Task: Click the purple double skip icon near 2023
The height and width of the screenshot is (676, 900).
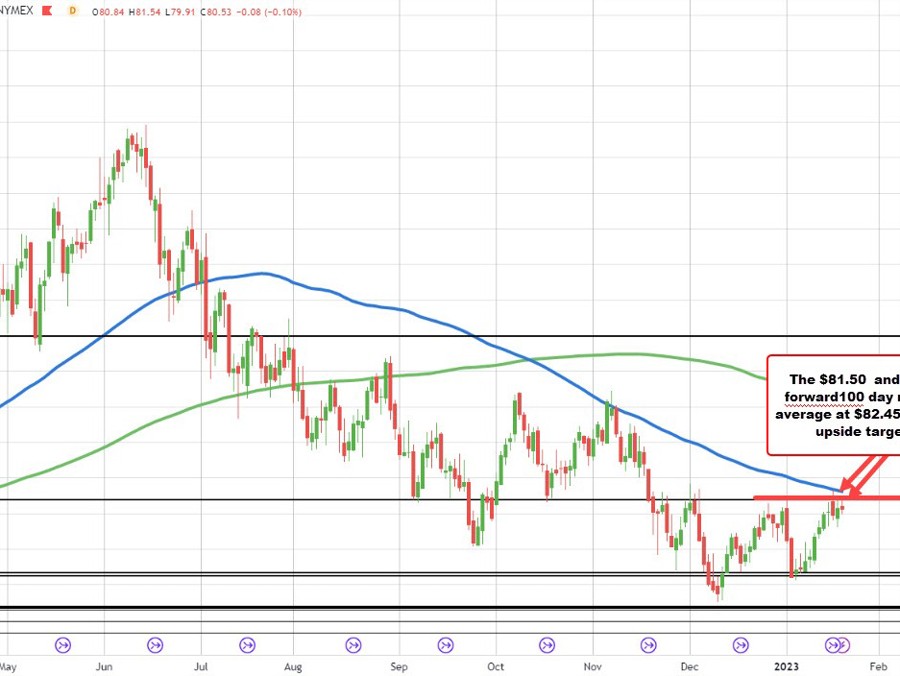Action: coord(833,646)
